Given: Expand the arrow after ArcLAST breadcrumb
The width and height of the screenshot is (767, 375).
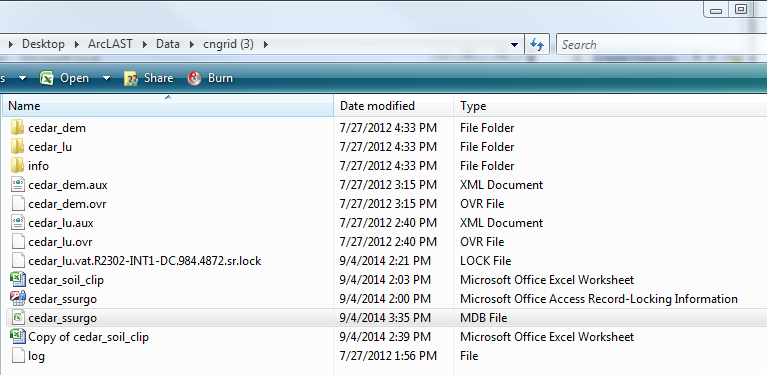Looking at the screenshot, I should click(145, 44).
